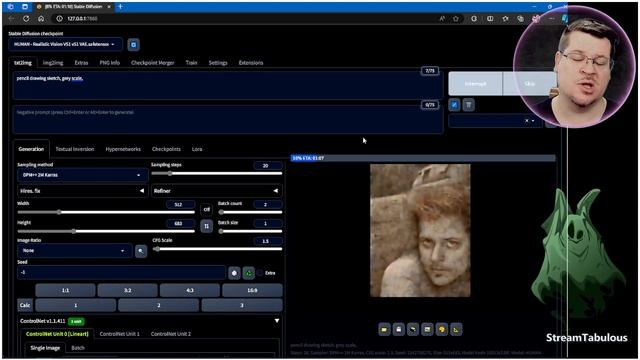Clear the styles field with X
This screenshot has height=360, width=640.
tap(527, 121)
